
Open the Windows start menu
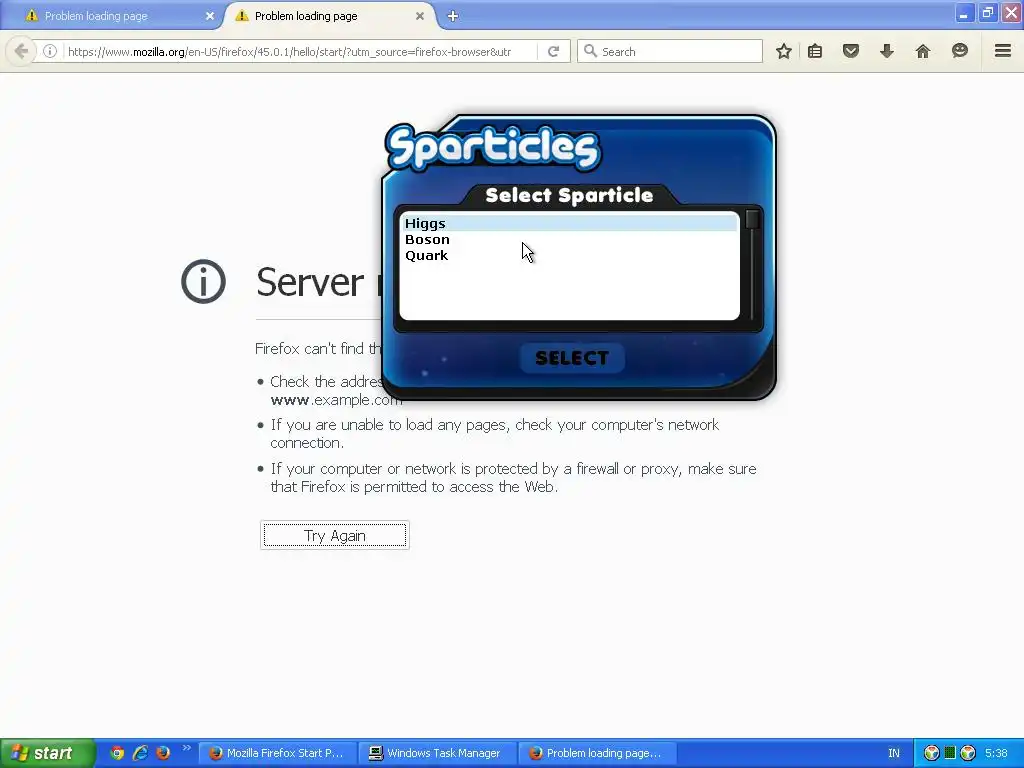[47, 753]
